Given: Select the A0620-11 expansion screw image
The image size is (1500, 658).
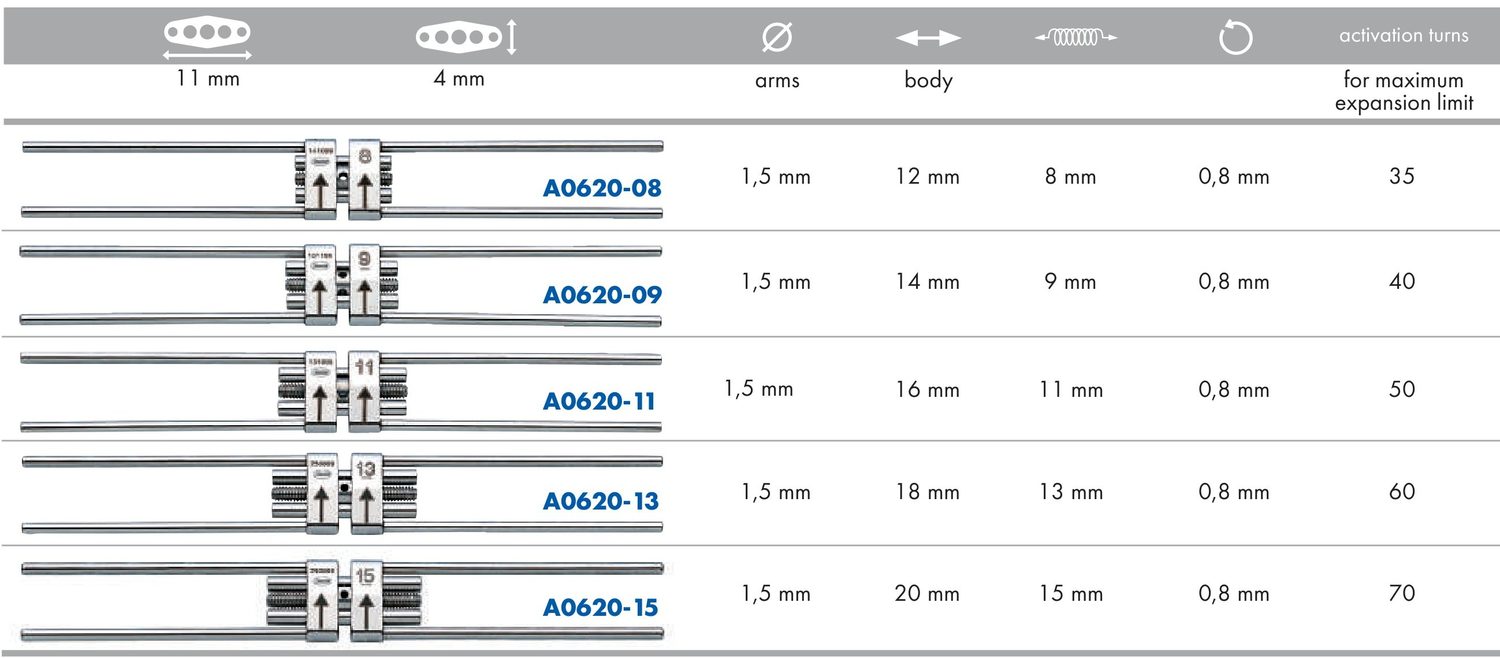Looking at the screenshot, I should pyautogui.click(x=342, y=391).
